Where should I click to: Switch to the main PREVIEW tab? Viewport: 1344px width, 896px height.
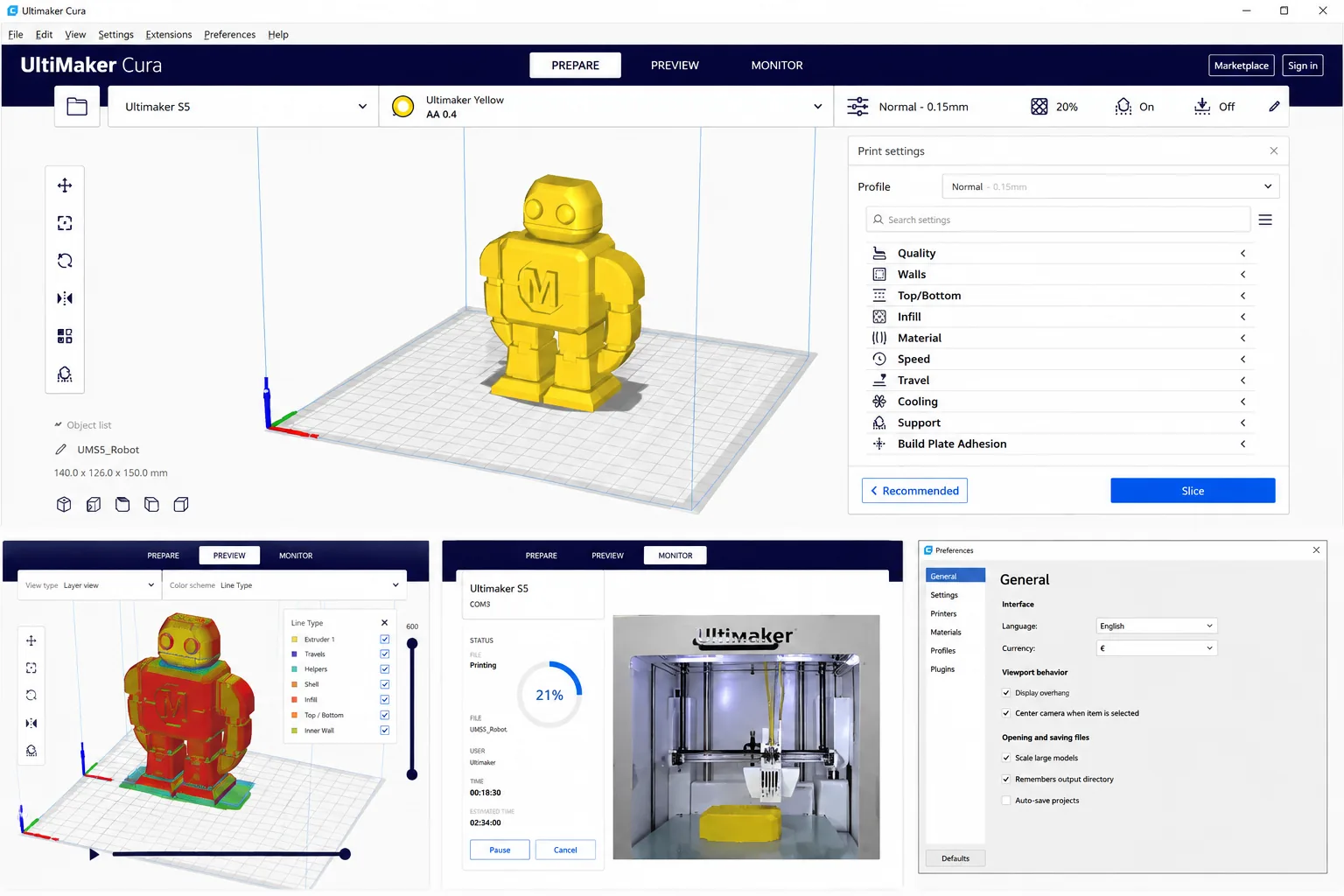pyautogui.click(x=675, y=66)
